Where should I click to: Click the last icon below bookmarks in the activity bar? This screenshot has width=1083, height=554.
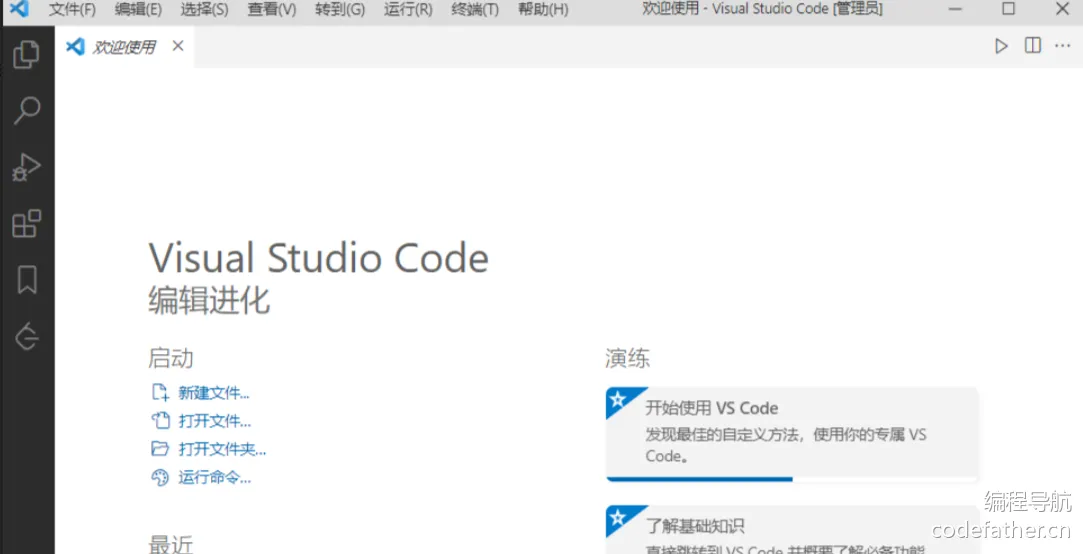pos(27,336)
